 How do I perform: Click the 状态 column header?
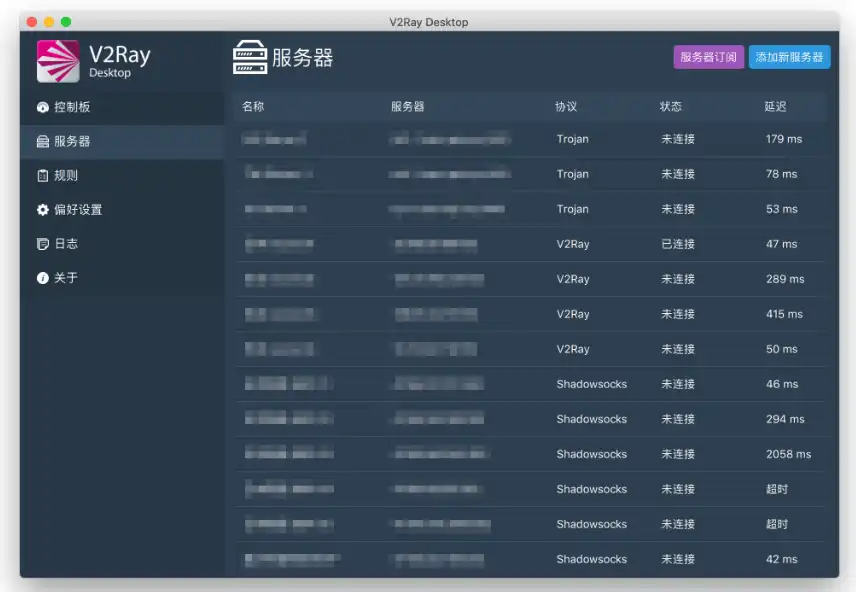tap(670, 106)
